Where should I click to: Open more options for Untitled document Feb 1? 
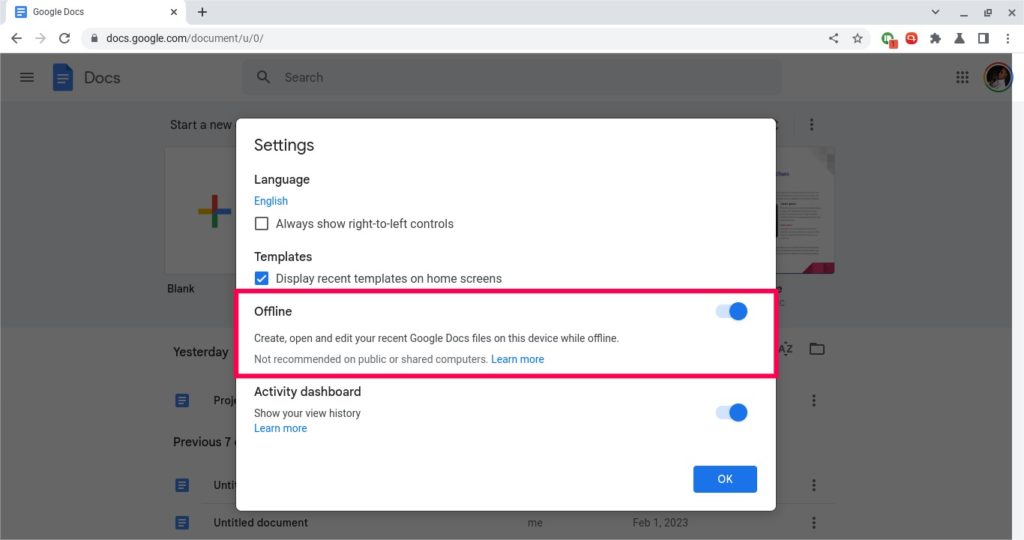[x=814, y=522]
